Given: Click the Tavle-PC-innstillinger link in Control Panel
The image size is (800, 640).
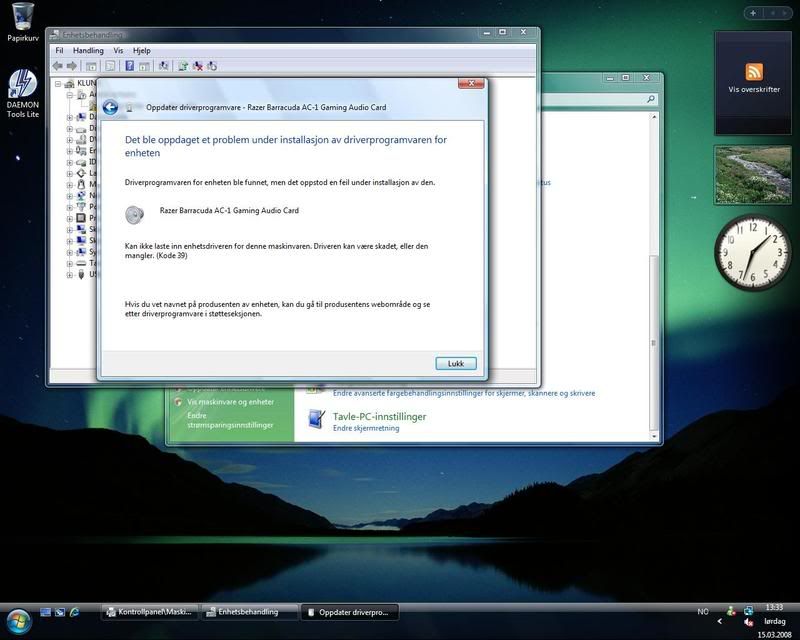Looking at the screenshot, I should point(379,416).
